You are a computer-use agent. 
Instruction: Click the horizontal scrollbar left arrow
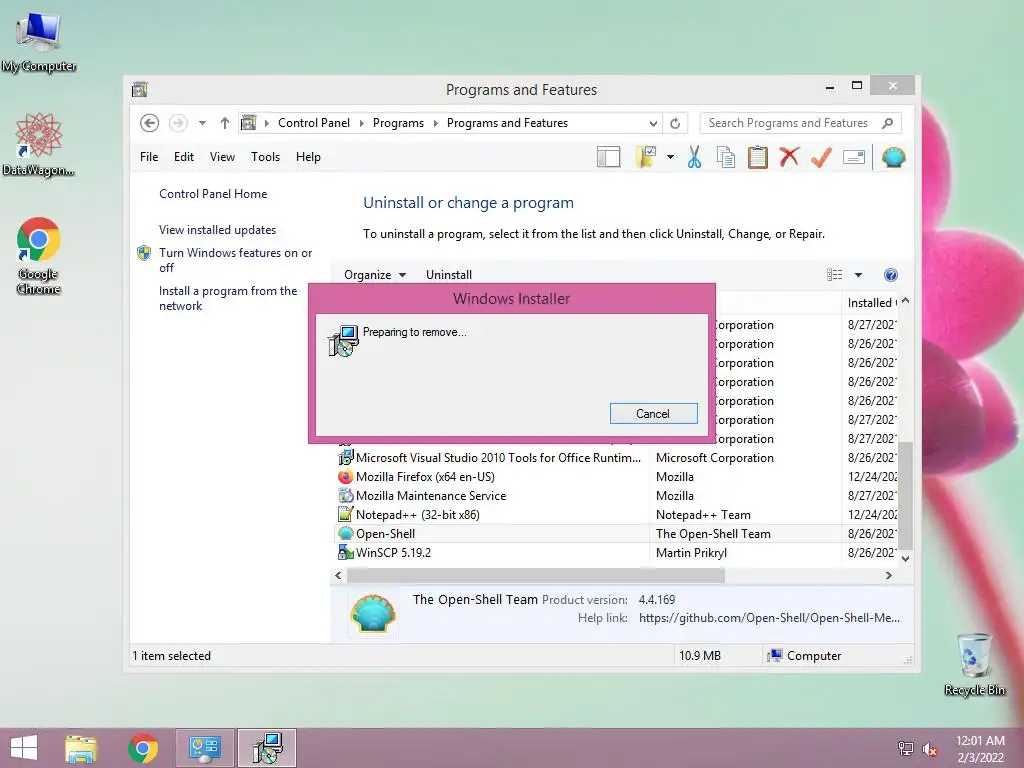tap(338, 575)
